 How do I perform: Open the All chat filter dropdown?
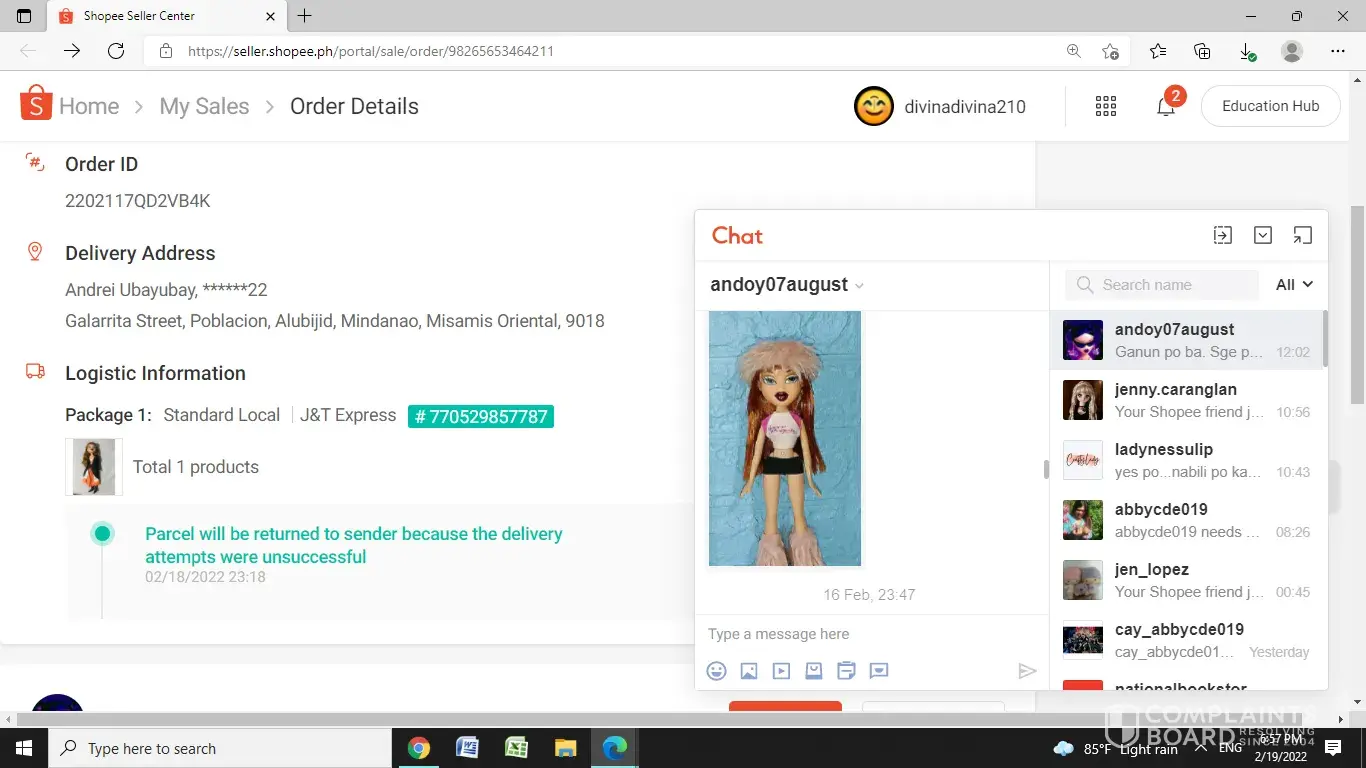coord(1294,285)
